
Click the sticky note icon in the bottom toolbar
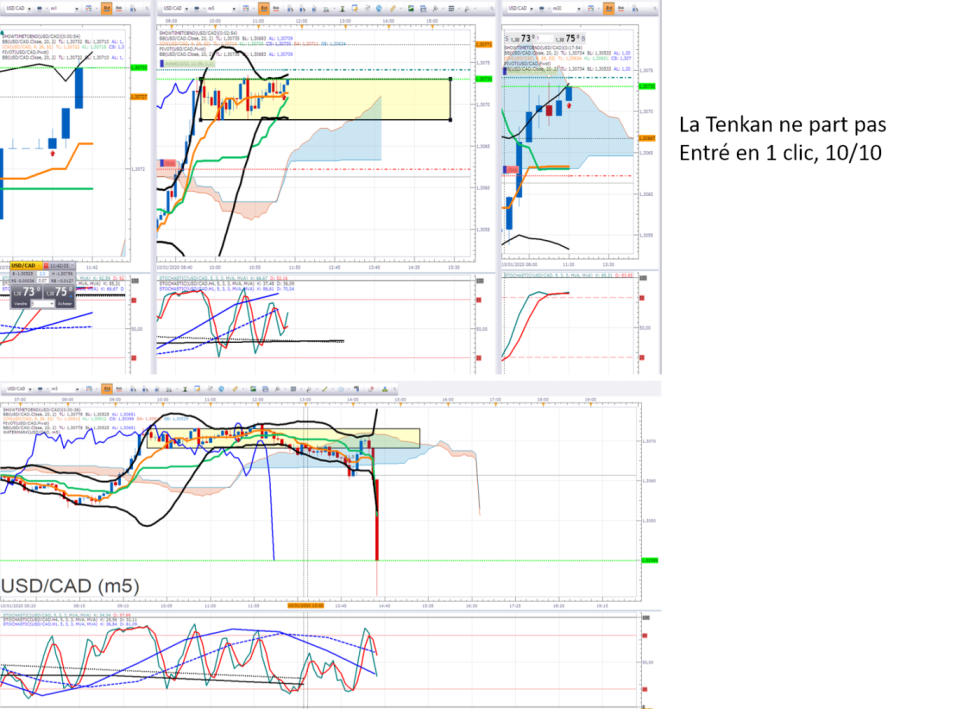pyautogui.click(x=197, y=389)
